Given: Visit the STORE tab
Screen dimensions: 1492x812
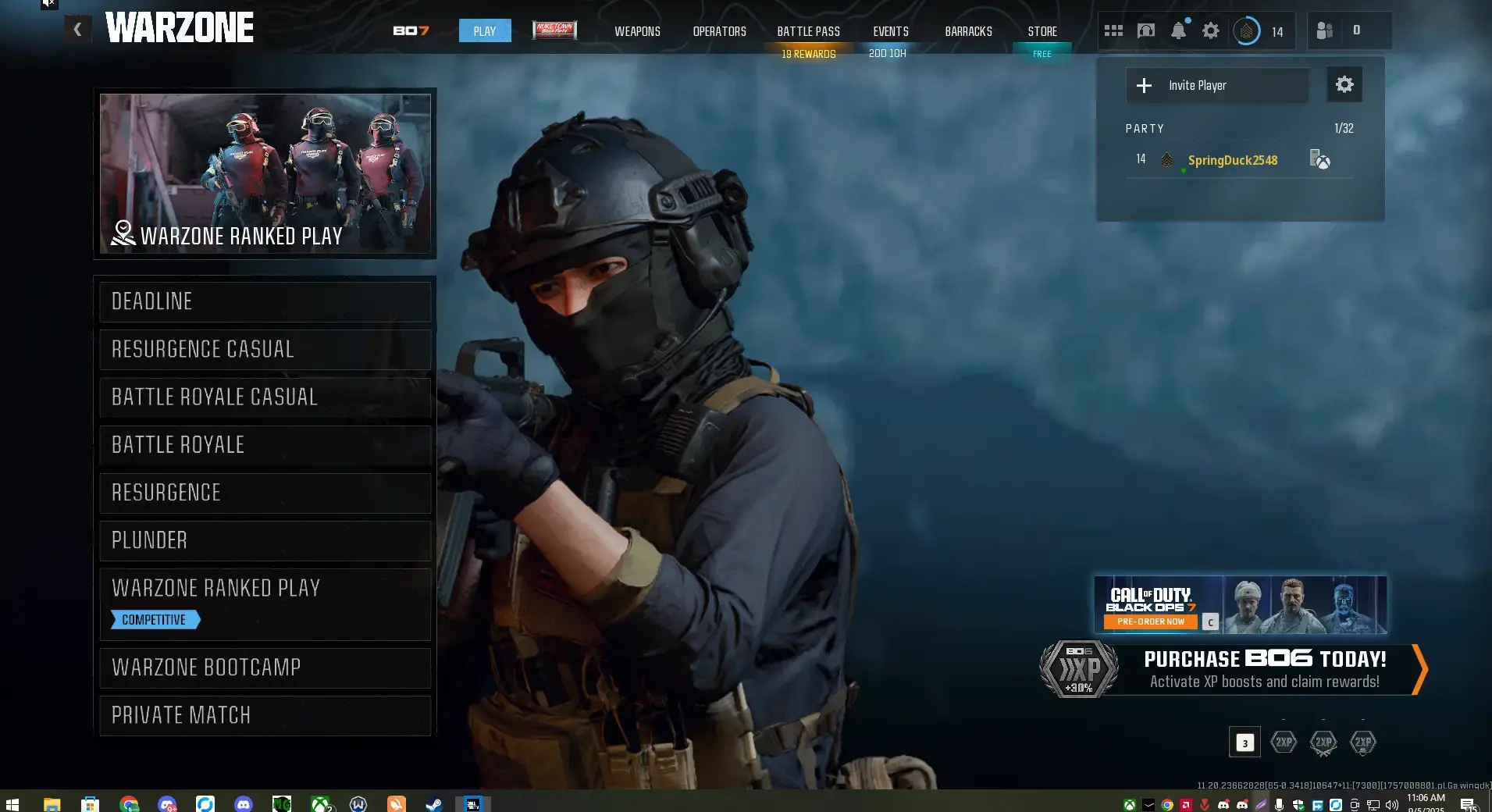Looking at the screenshot, I should click(x=1042, y=31).
